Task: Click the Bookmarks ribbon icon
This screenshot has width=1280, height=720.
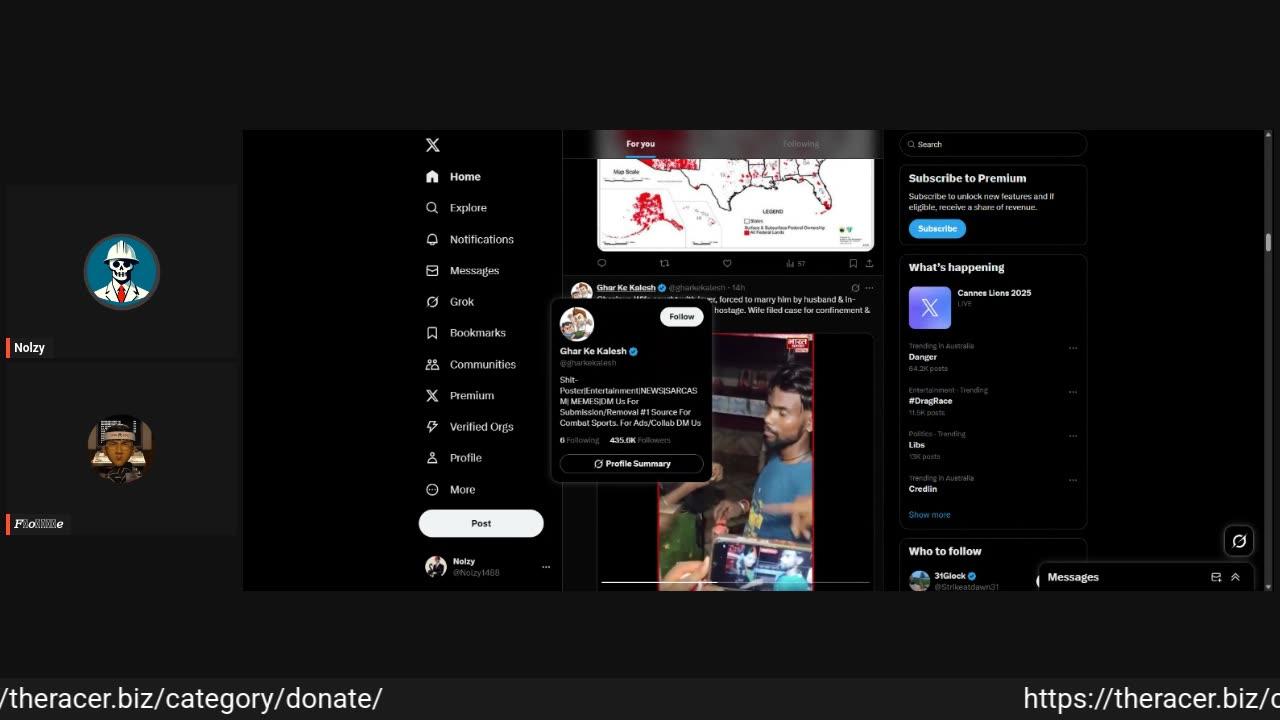Action: [432, 333]
